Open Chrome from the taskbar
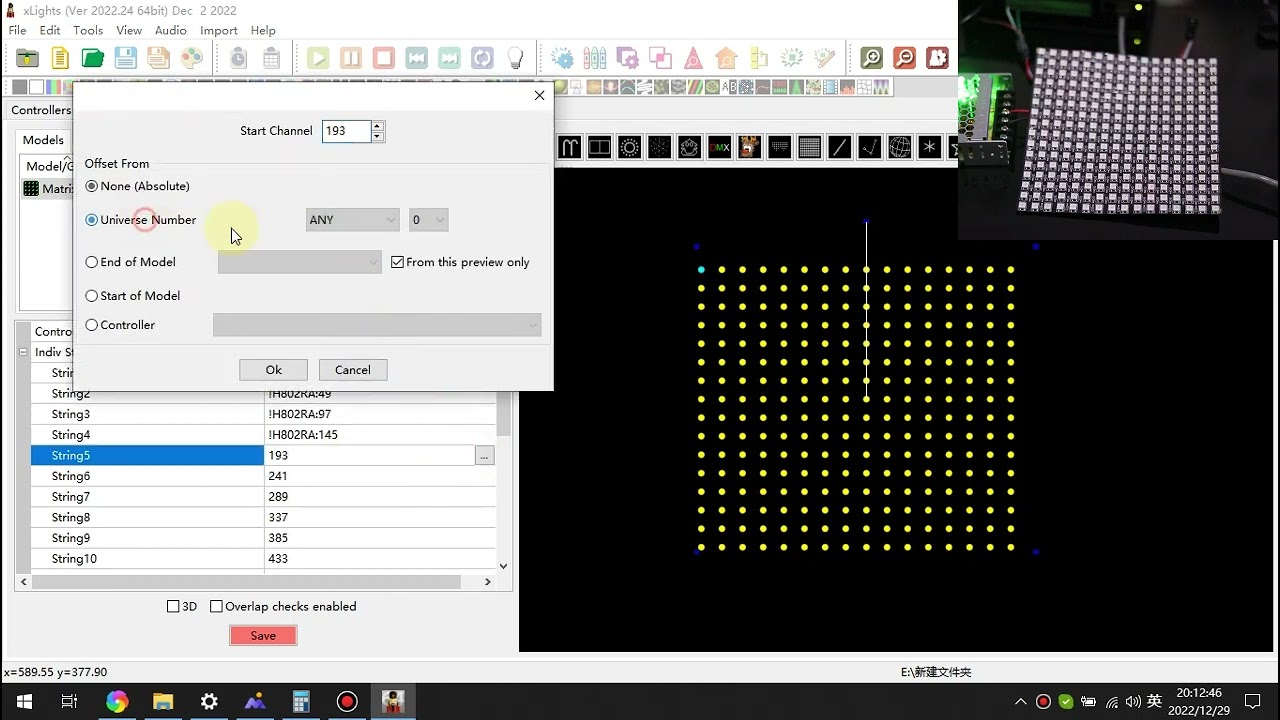Image resolution: width=1280 pixels, height=720 pixels. [x=117, y=701]
